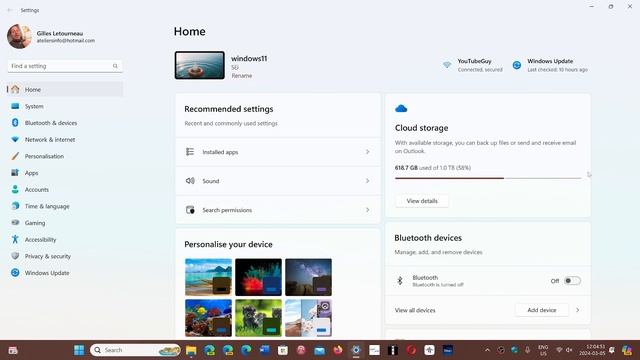The height and width of the screenshot is (360, 640).
Task: Click the microphone tray icon
Action: (528, 350)
